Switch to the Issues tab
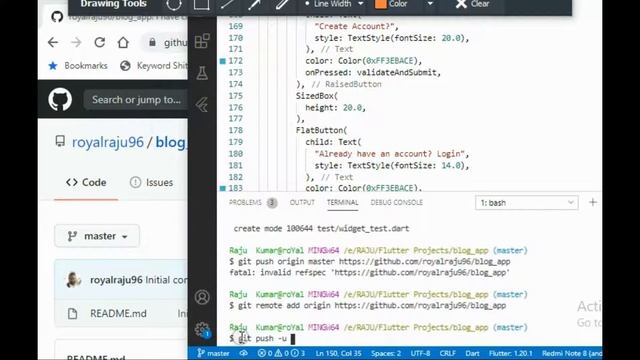Viewport: 640px width, 360px height. [151, 182]
